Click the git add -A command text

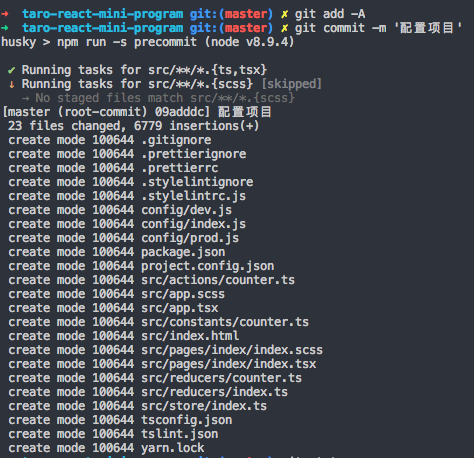point(330,14)
